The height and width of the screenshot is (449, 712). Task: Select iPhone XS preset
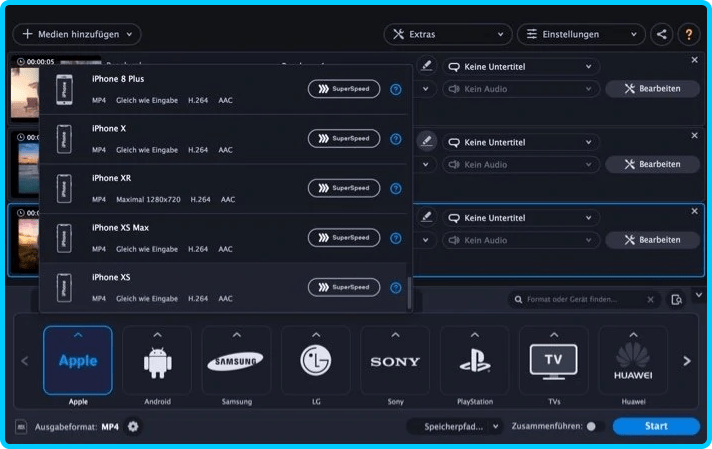223,287
